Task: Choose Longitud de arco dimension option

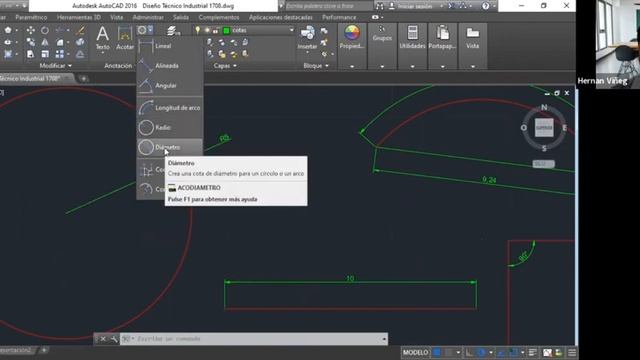Action: pyautogui.click(x=169, y=108)
